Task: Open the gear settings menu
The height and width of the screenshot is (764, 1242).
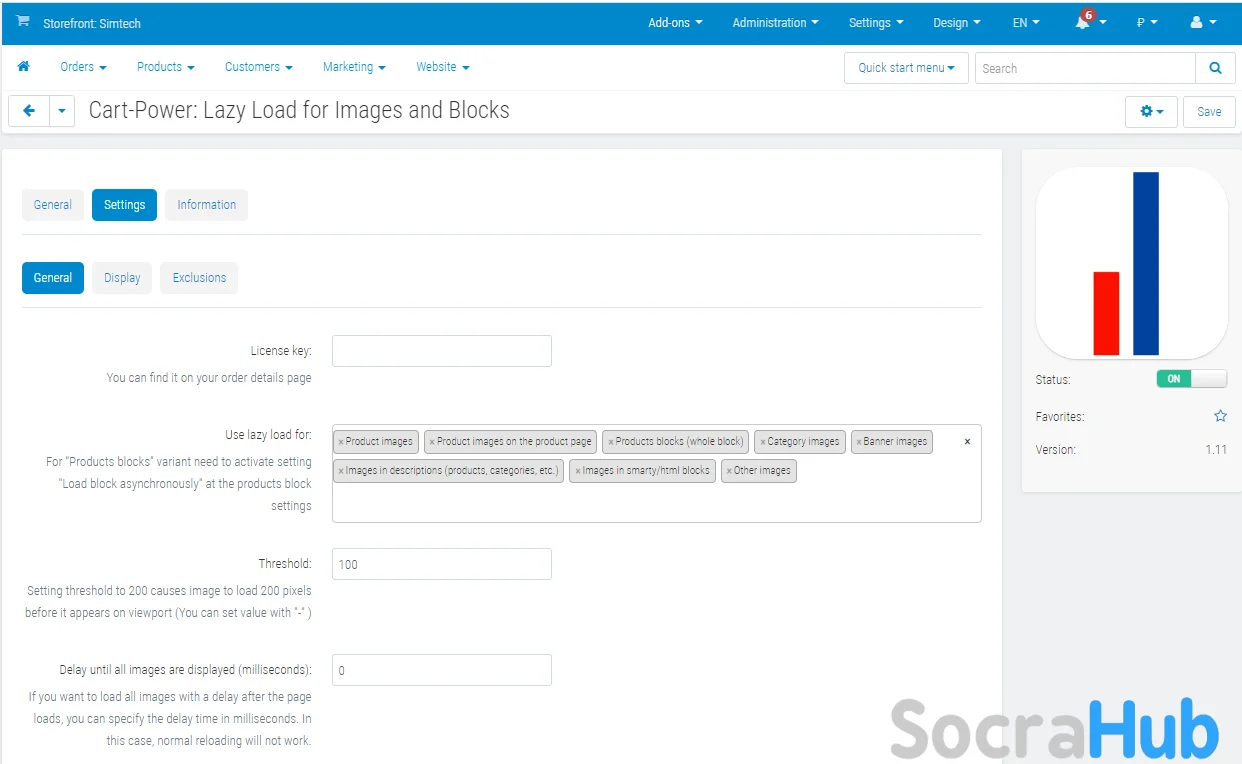Action: 1151,112
